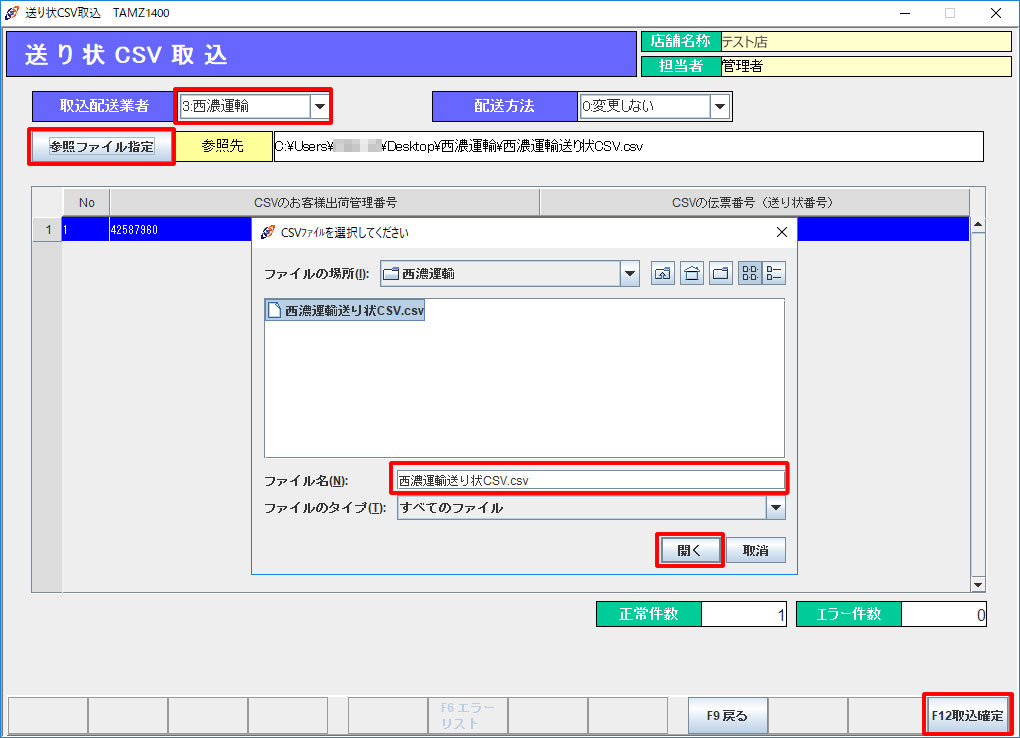Click the 参照ファイル指定 button
The width and height of the screenshot is (1020, 738).
tap(101, 146)
